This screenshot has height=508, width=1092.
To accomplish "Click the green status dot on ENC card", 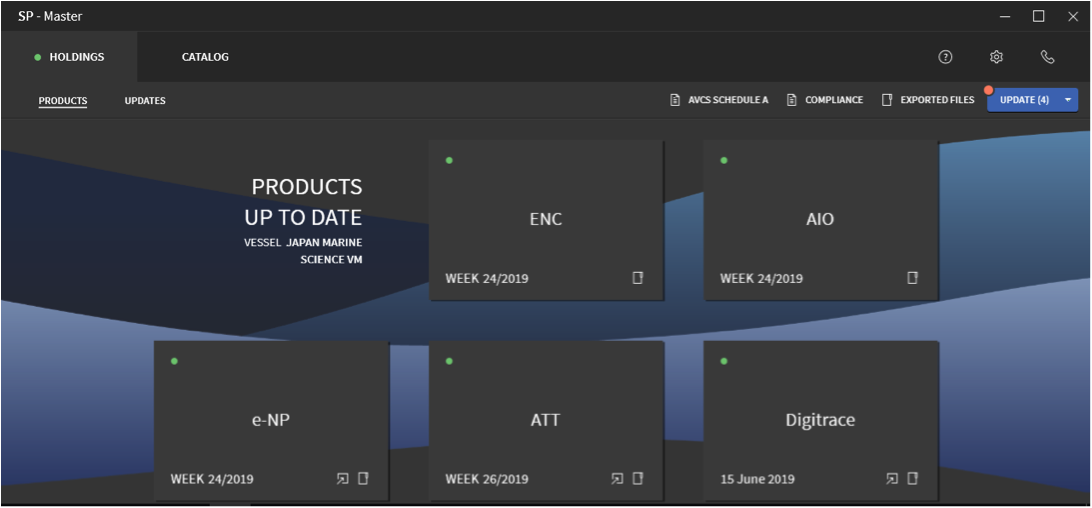I will click(449, 160).
